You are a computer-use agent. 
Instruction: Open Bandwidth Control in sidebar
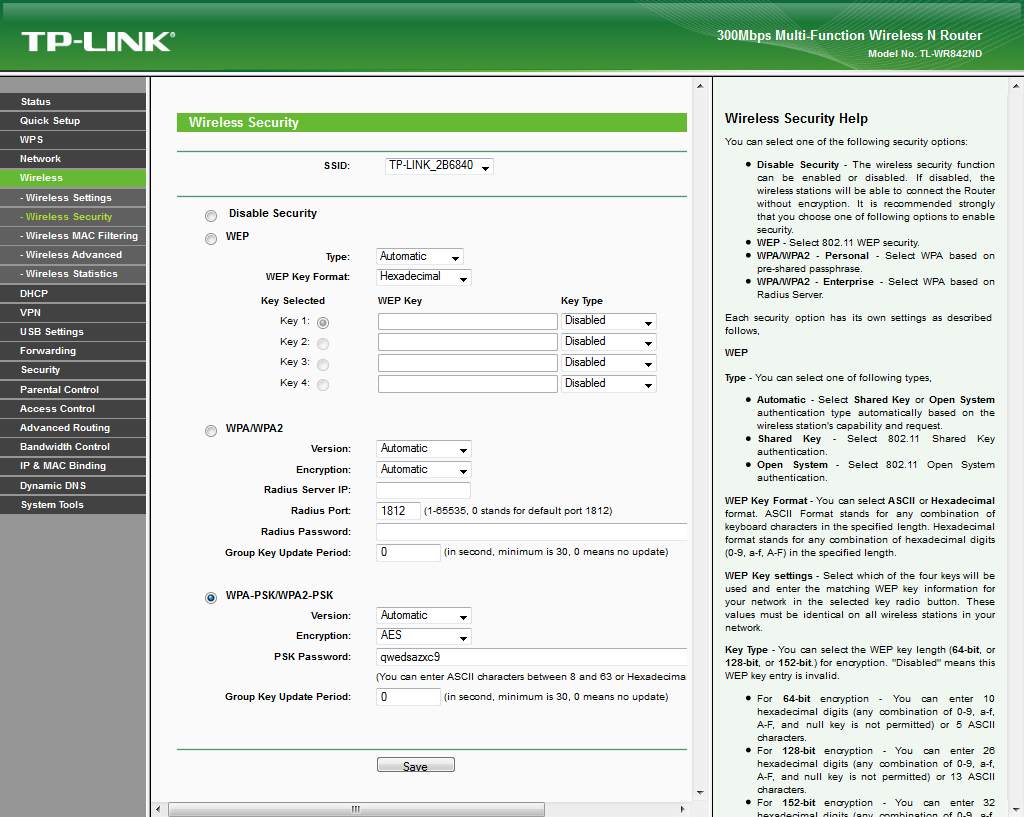click(x=73, y=447)
